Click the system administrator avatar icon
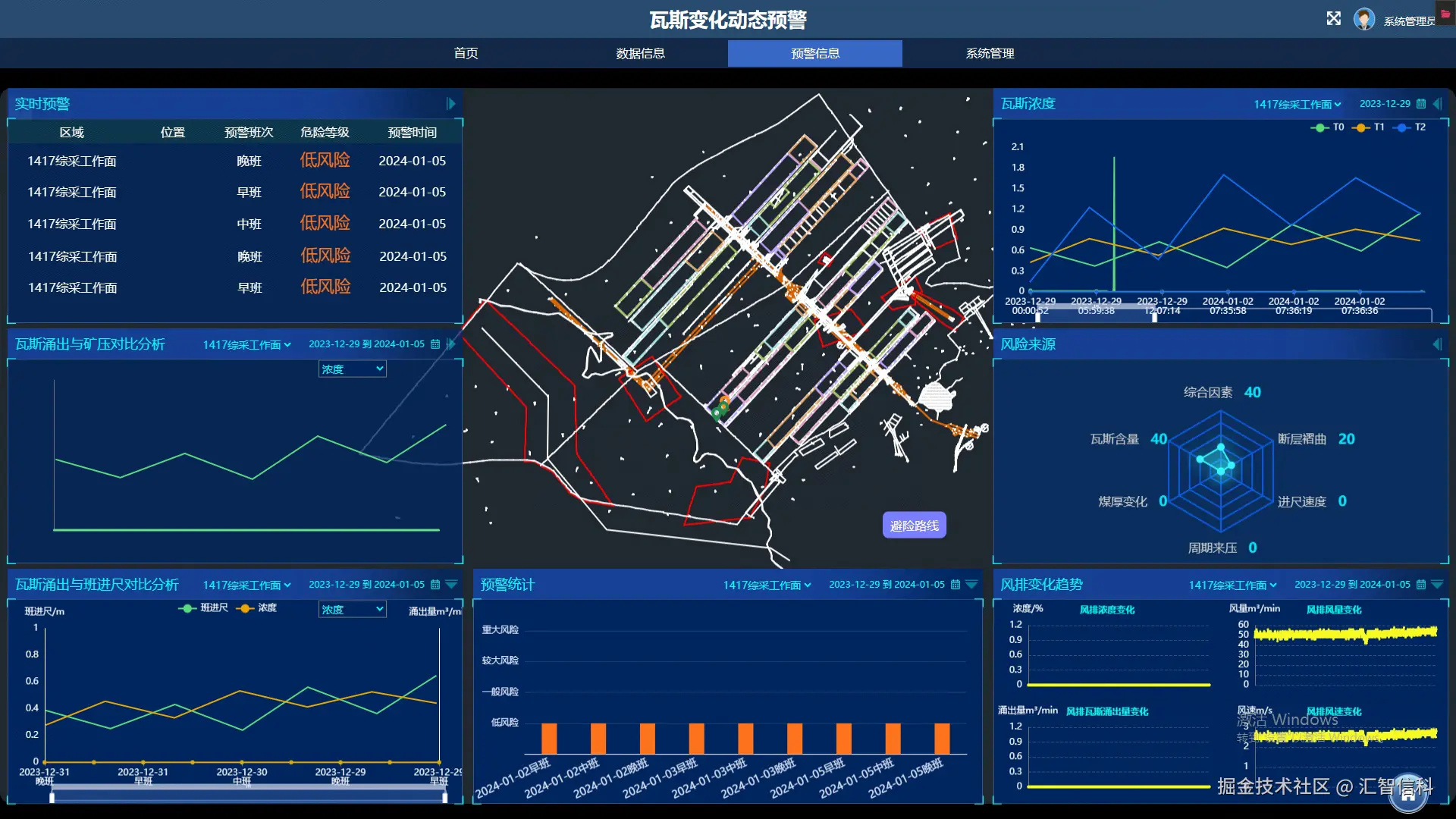The width and height of the screenshot is (1456, 819). click(1363, 20)
